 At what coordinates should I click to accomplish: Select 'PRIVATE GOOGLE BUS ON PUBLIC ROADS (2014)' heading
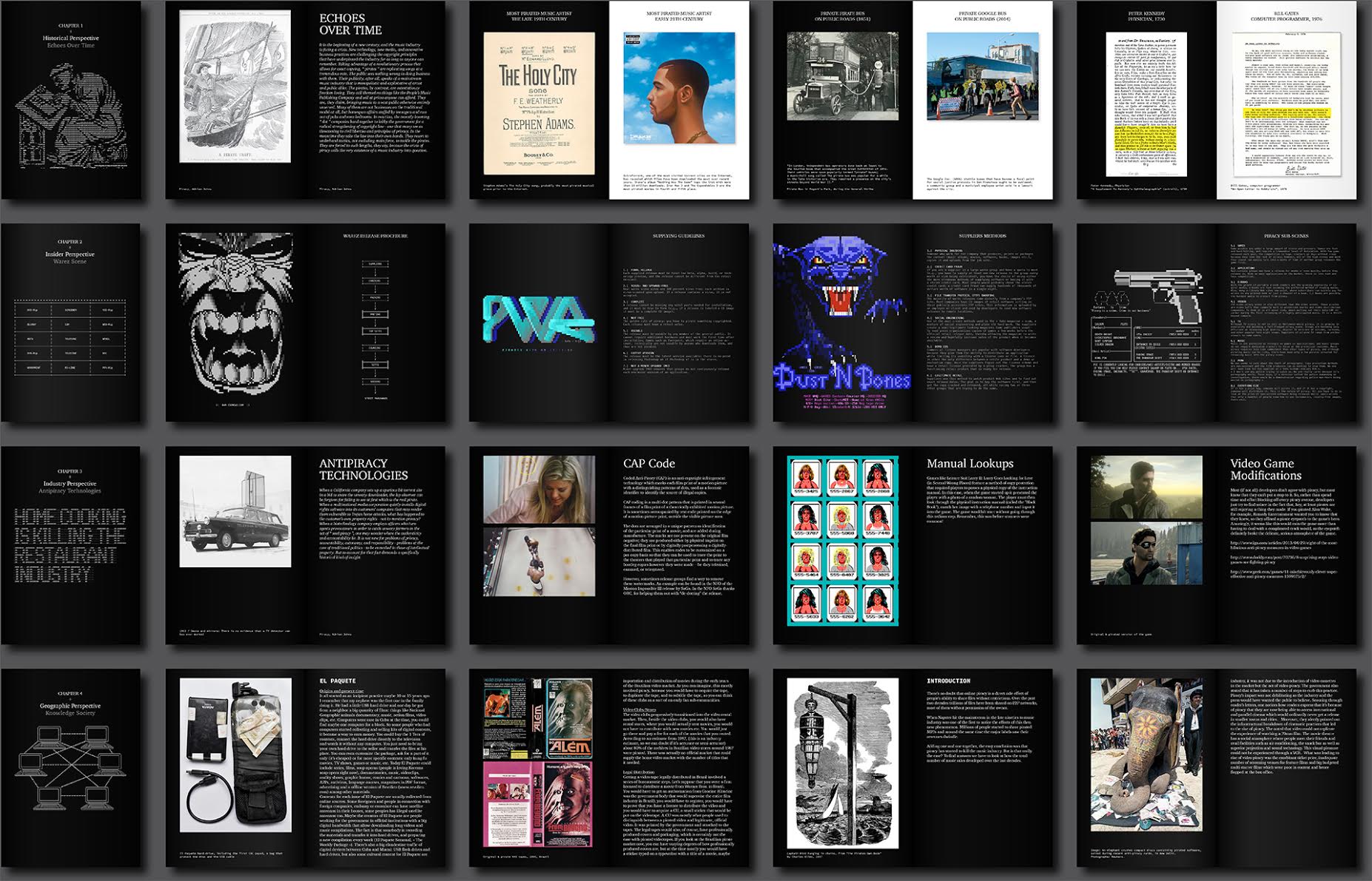[982, 16]
